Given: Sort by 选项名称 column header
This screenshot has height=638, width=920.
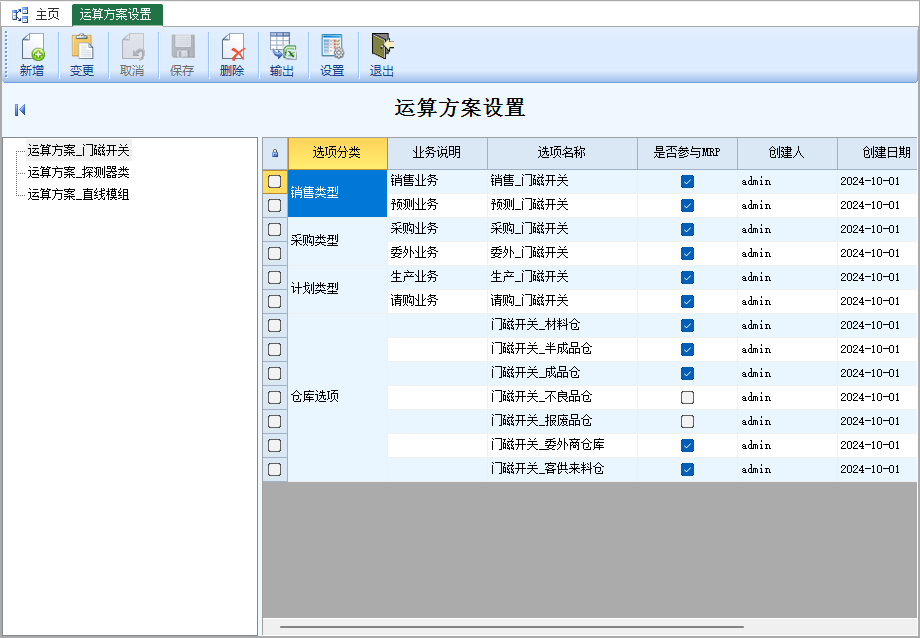Looking at the screenshot, I should [x=562, y=153].
